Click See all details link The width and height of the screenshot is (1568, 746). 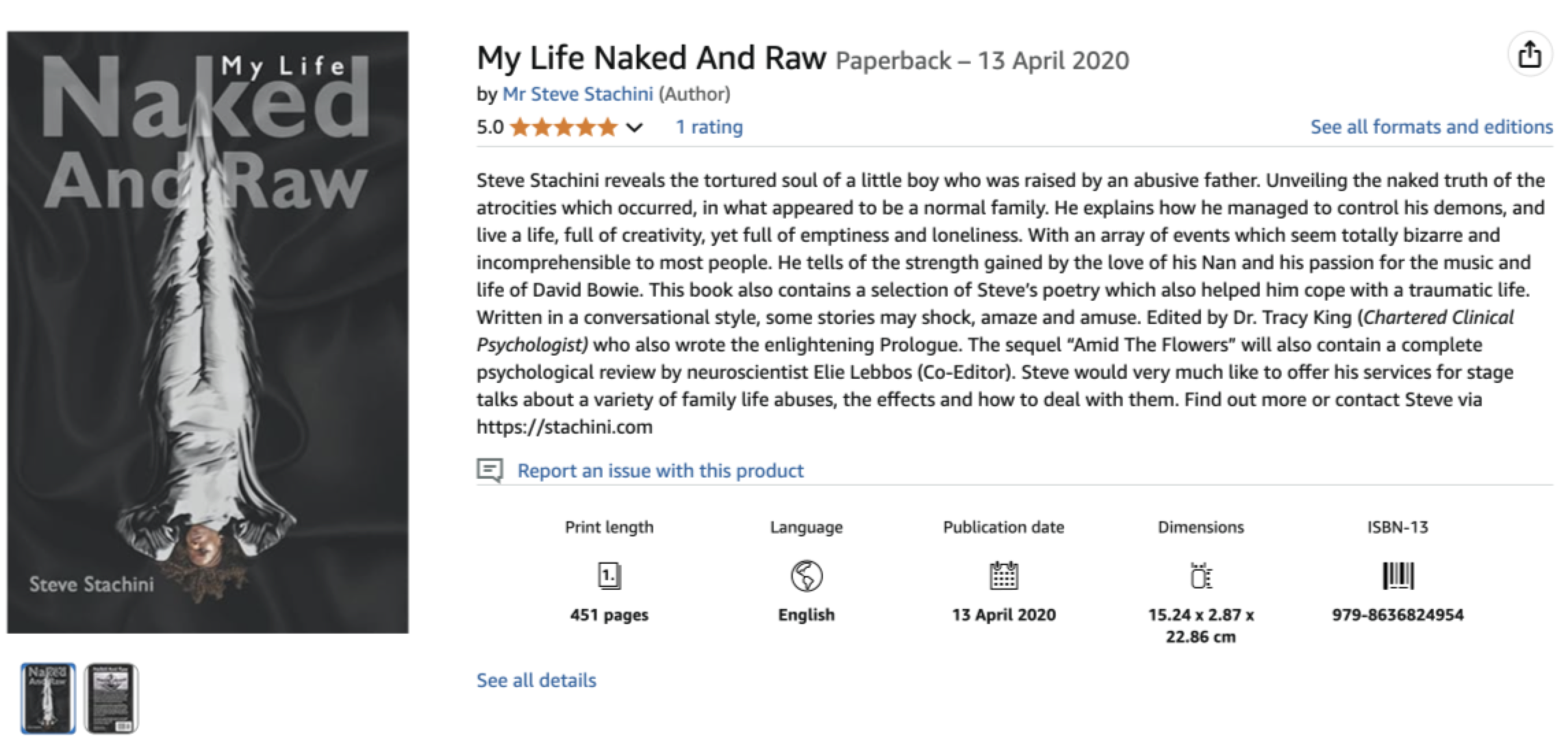click(536, 680)
